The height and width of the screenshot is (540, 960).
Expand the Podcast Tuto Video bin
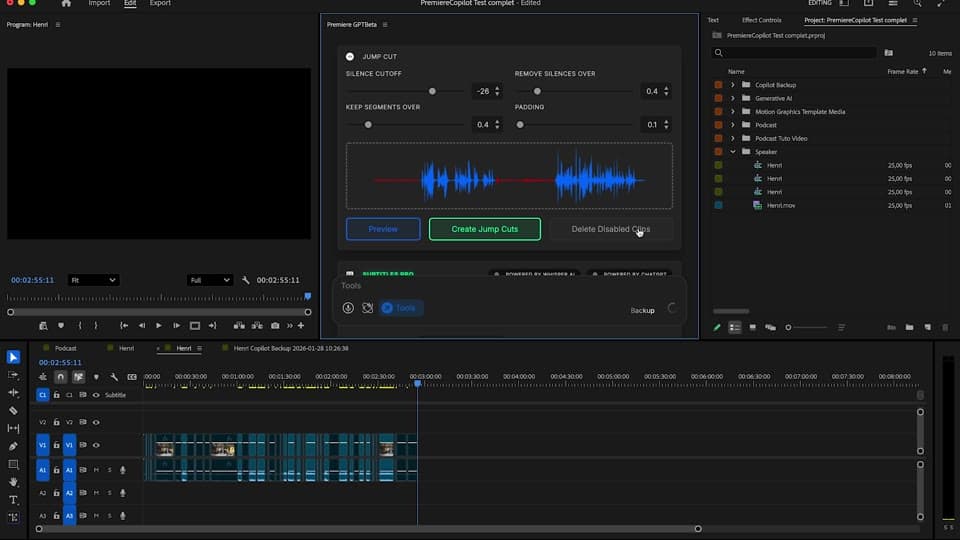[x=732, y=138]
